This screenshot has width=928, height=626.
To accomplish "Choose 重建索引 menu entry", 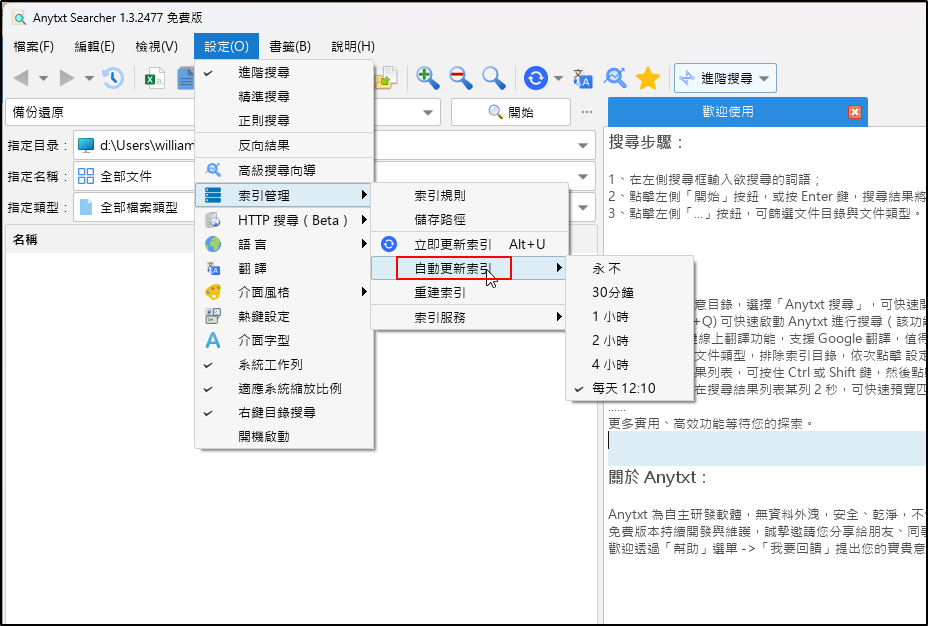I will 440,293.
